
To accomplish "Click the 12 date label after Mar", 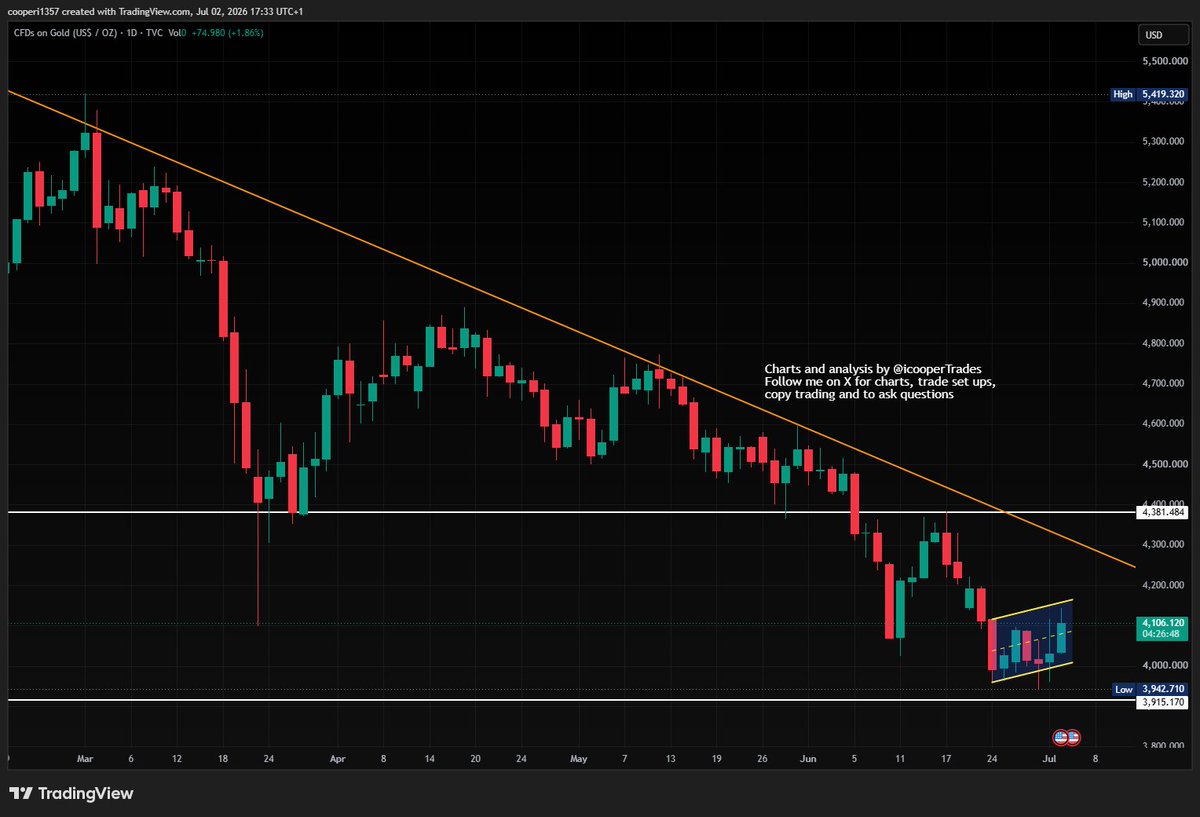I will [176, 759].
